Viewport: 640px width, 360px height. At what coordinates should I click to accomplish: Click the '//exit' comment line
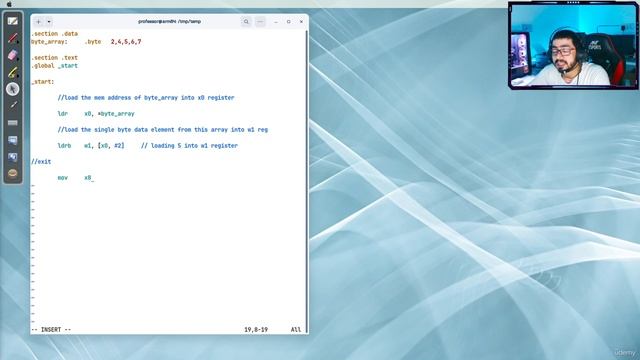tap(41, 162)
